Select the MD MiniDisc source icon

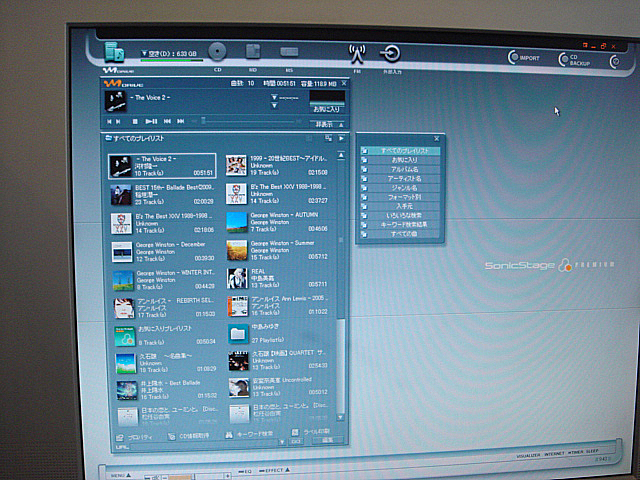253,51
